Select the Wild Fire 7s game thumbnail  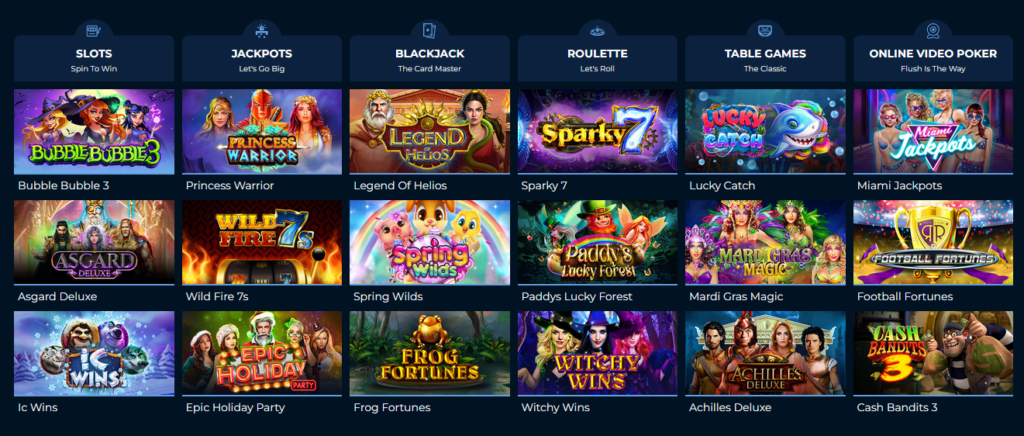pos(262,242)
